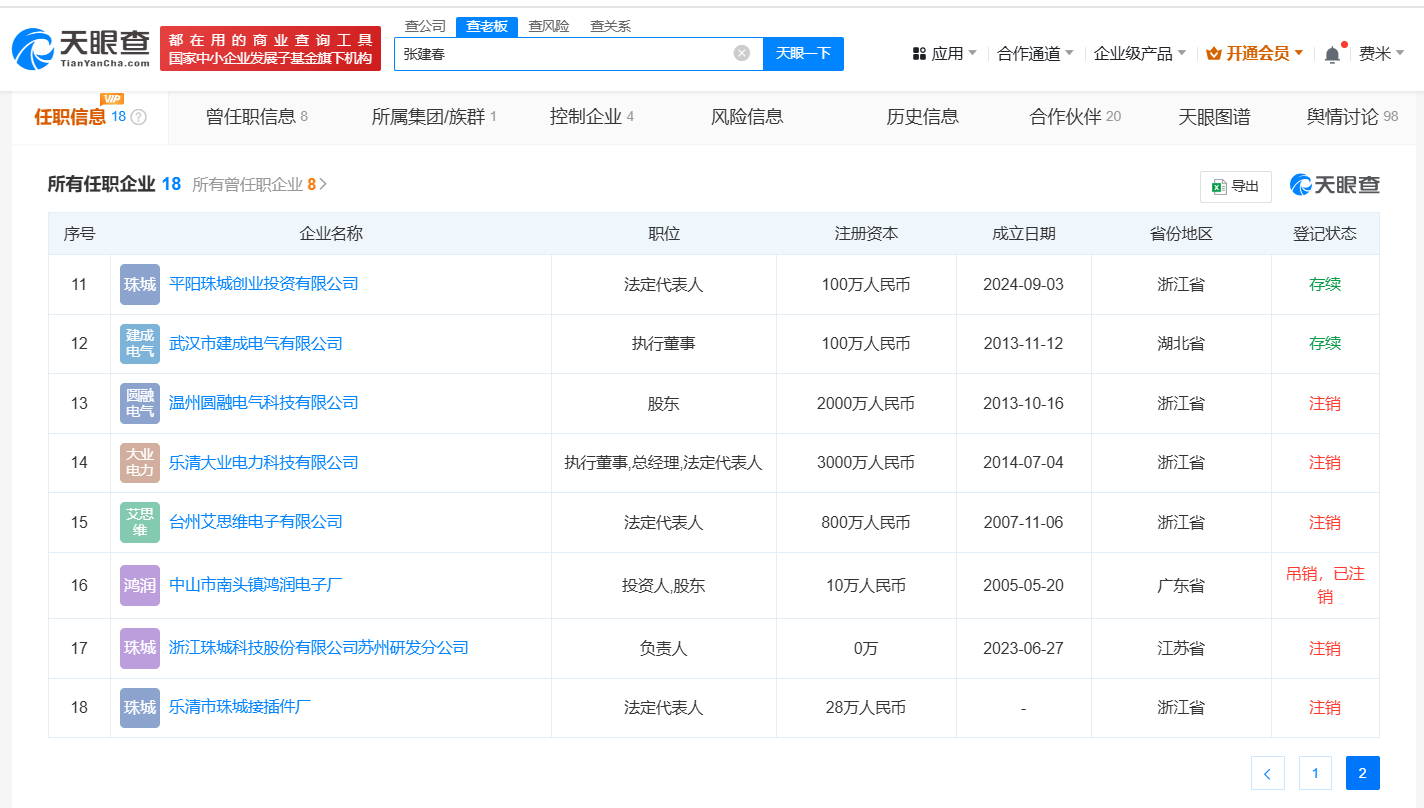Clear the search box with X icon
This screenshot has height=808, width=1424.
pos(741,53)
